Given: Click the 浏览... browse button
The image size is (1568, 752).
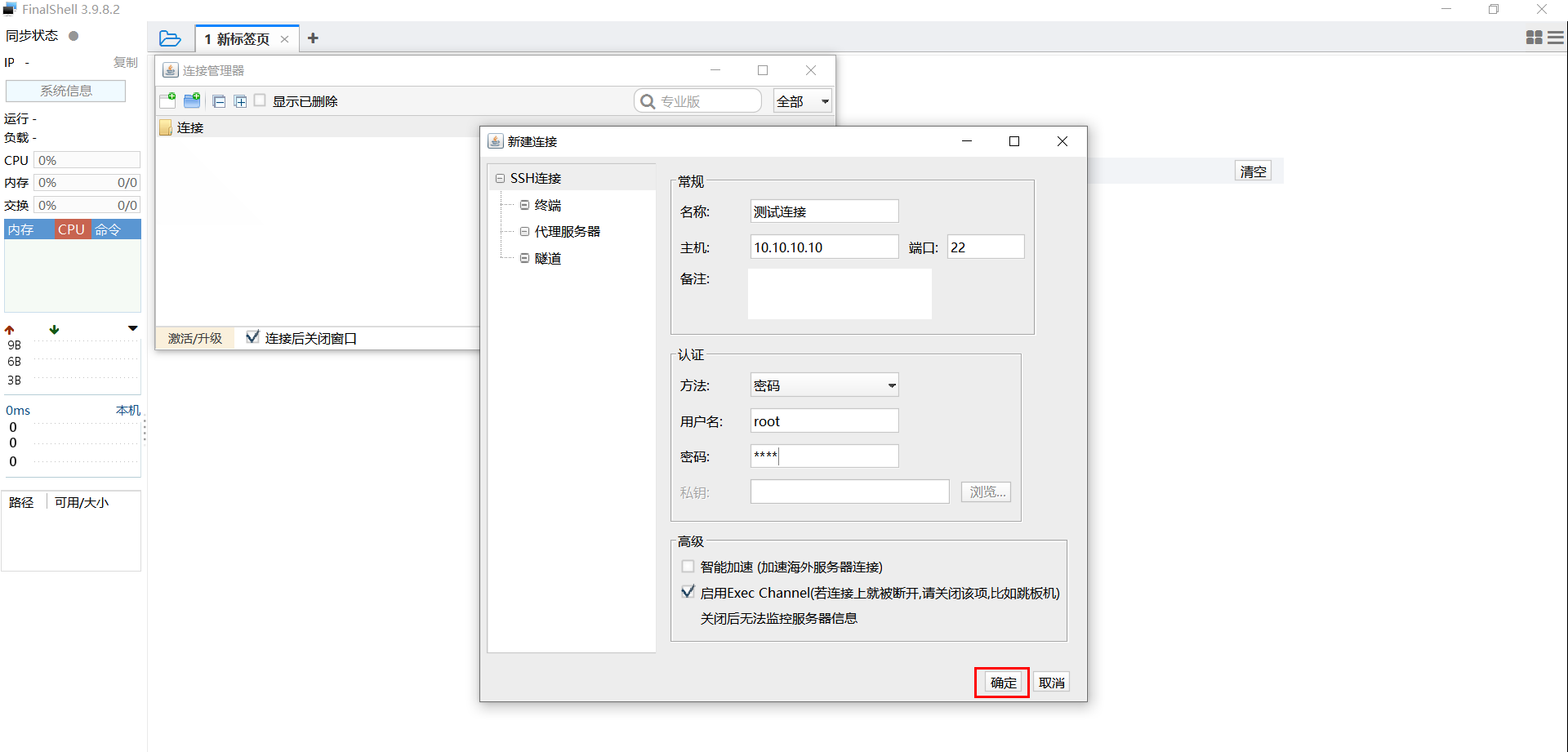Looking at the screenshot, I should (x=987, y=492).
